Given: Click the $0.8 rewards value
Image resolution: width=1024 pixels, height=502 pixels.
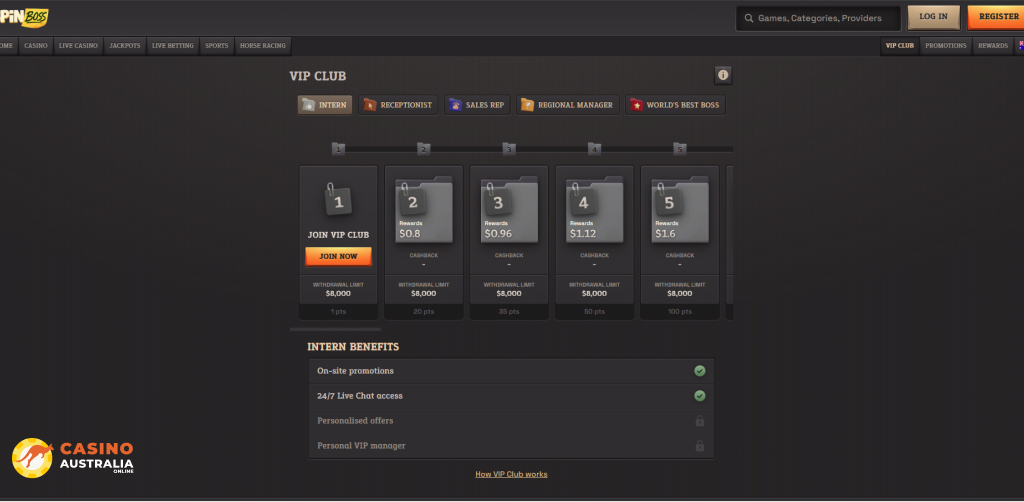Looking at the screenshot, I should pyautogui.click(x=410, y=234).
